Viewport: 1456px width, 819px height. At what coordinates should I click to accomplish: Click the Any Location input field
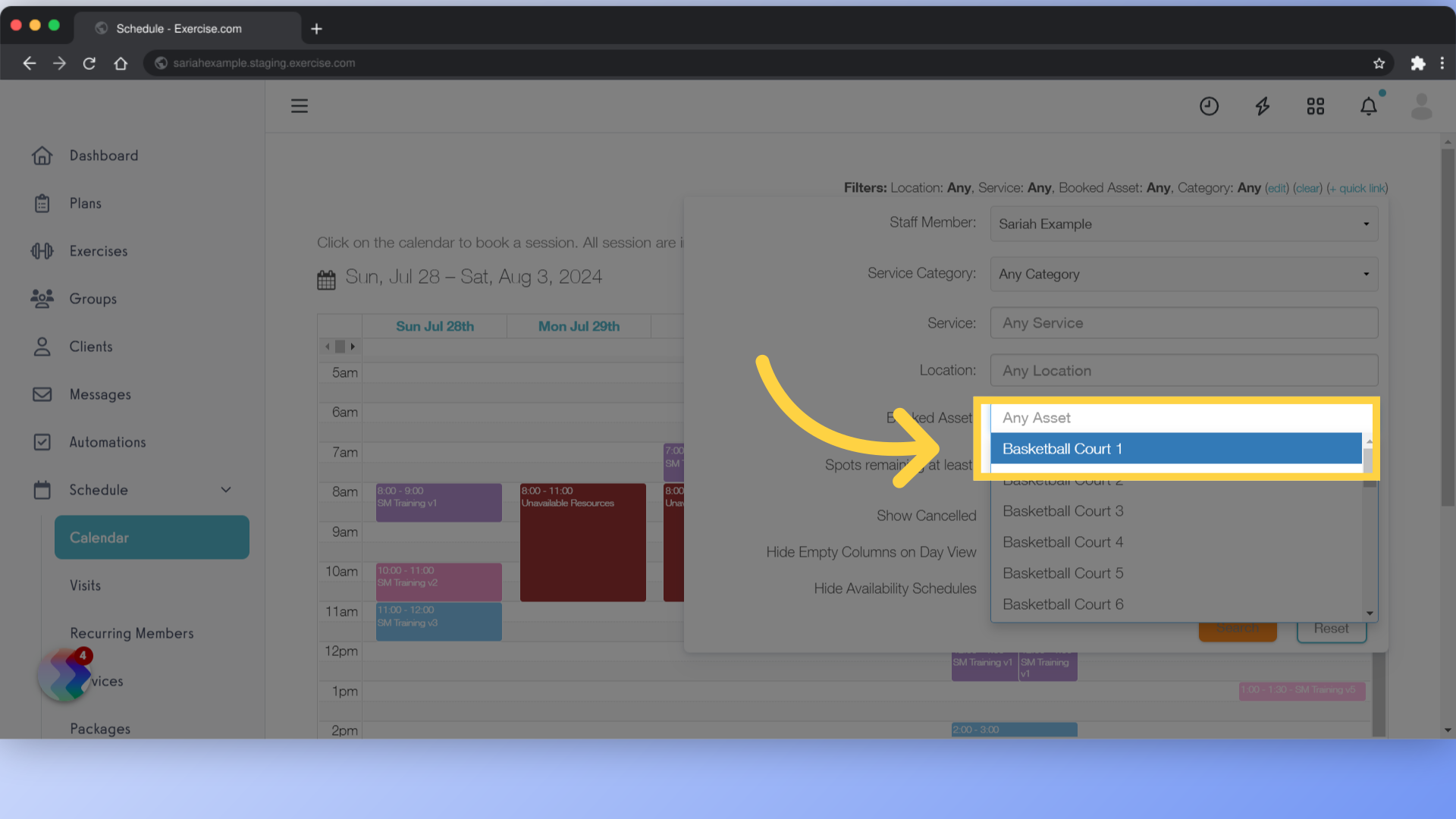(1184, 371)
